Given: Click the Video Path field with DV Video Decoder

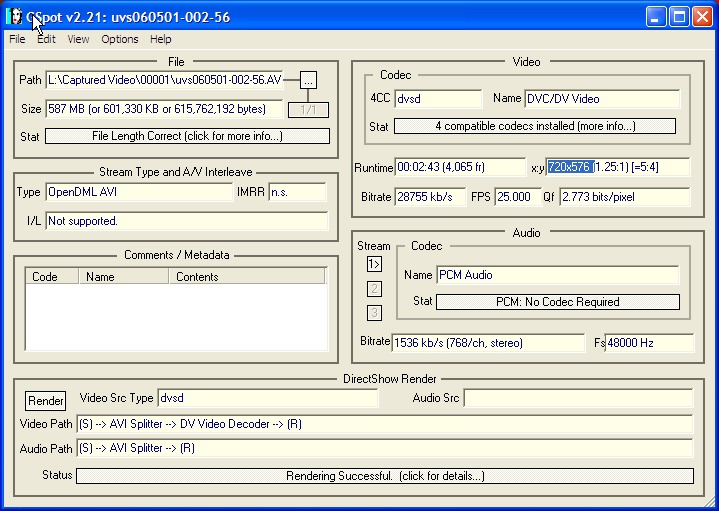Looking at the screenshot, I should (385, 424).
